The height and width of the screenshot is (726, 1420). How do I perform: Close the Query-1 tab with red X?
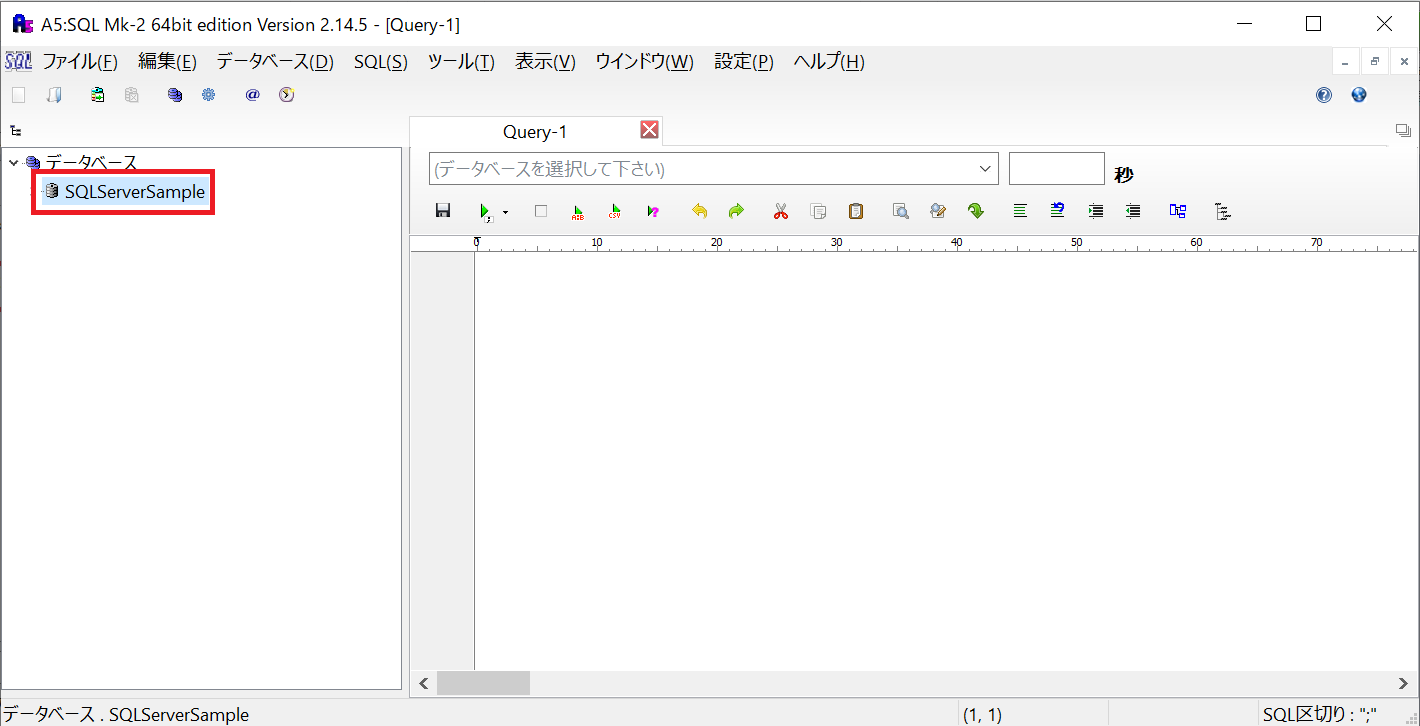pos(649,130)
